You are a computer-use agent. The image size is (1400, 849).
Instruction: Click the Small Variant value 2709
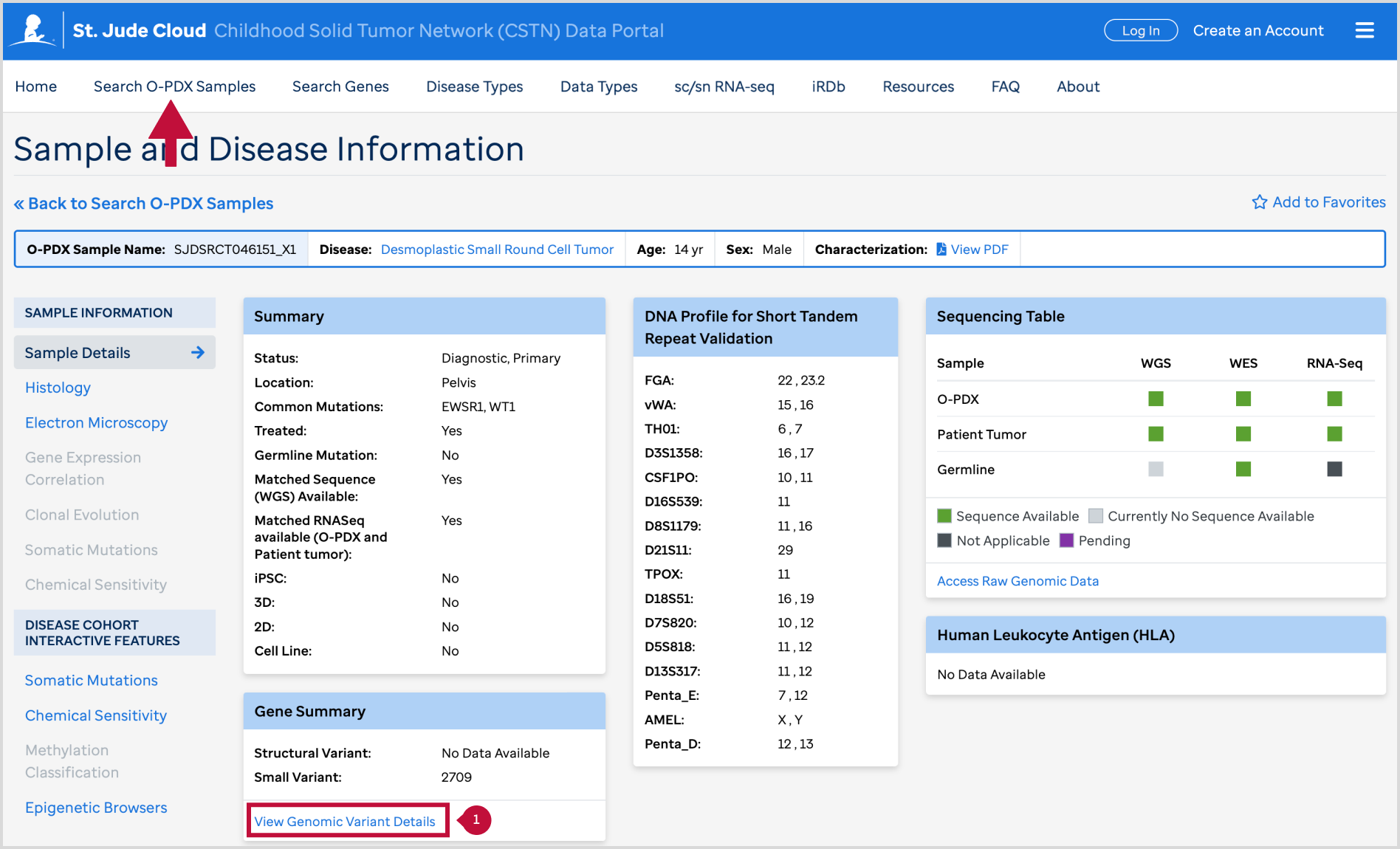[x=456, y=777]
